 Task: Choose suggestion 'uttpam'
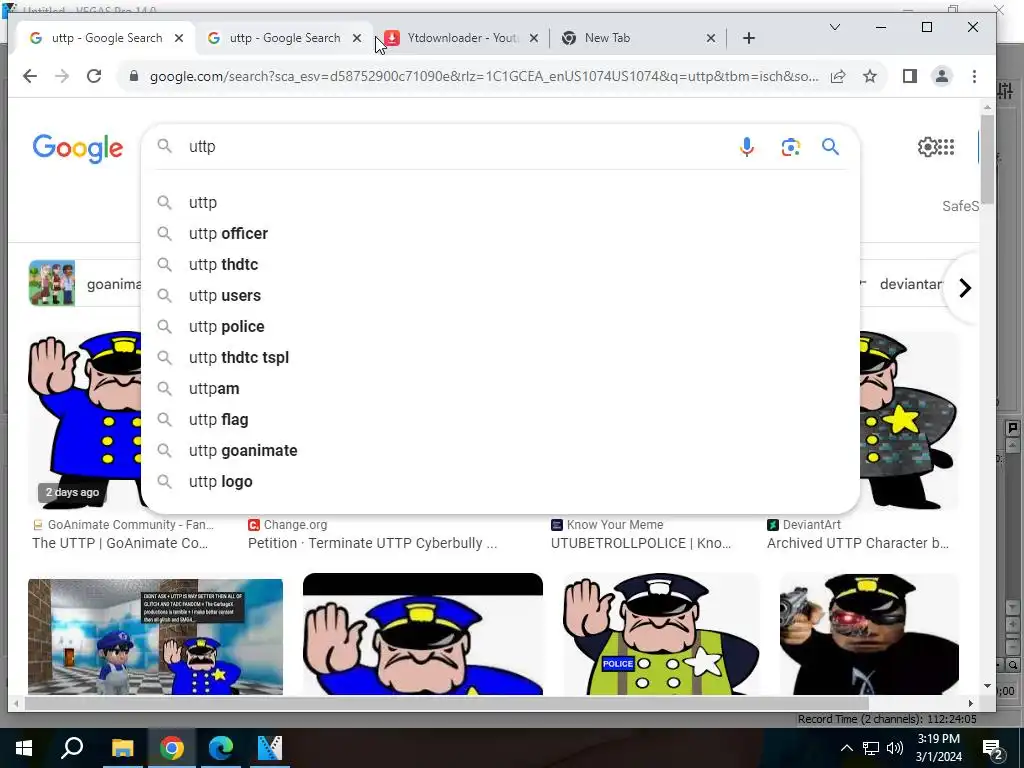[500, 389]
